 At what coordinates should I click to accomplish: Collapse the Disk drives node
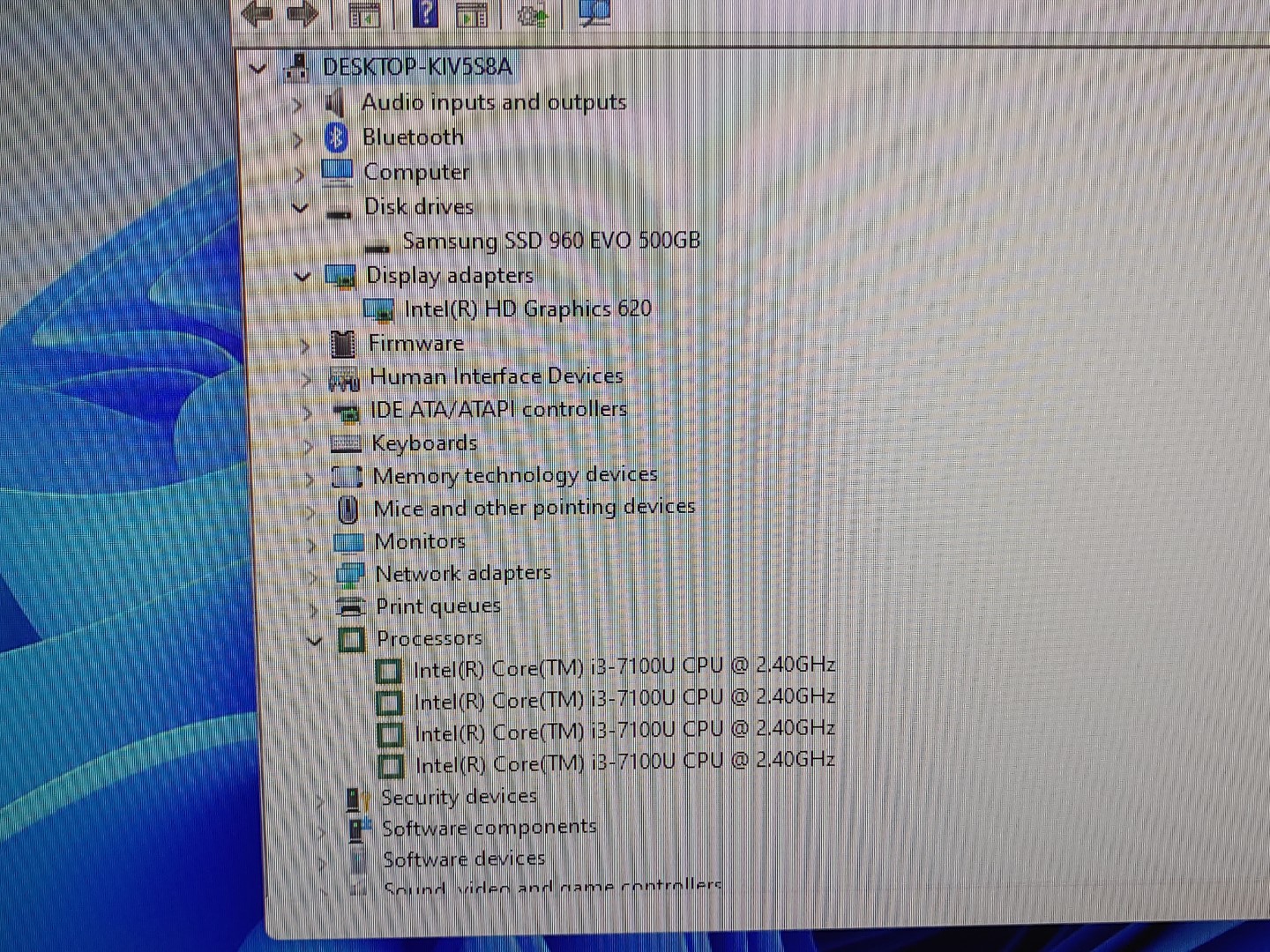click(x=300, y=208)
